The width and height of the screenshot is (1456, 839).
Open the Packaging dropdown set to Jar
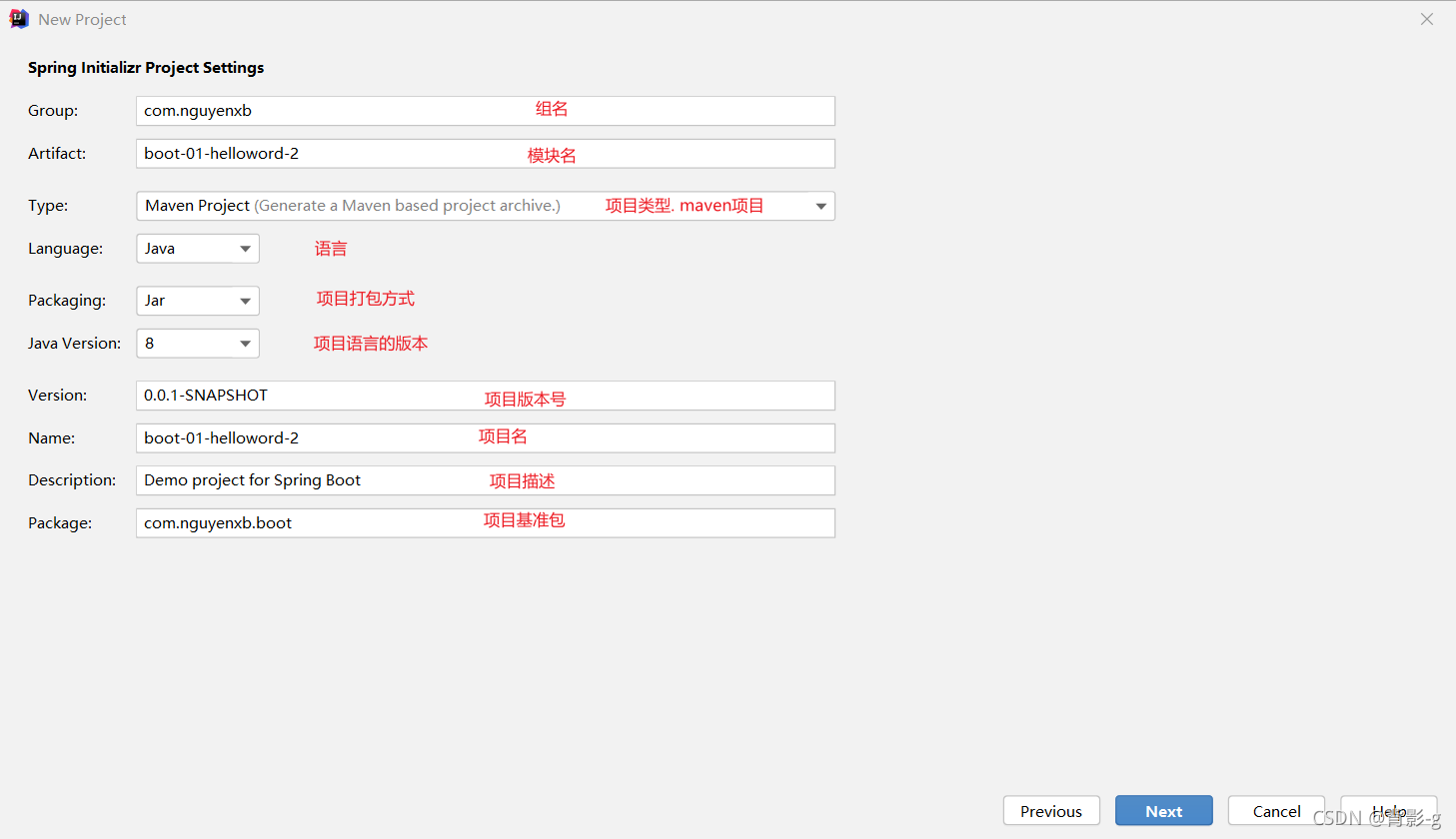point(198,301)
